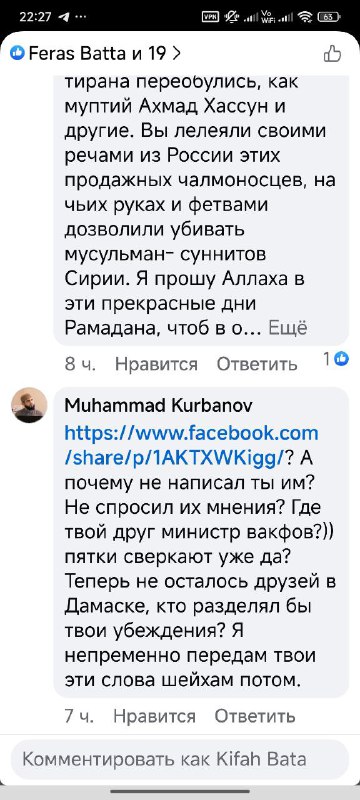Tap the status bar overflow dots icon

click(81, 17)
